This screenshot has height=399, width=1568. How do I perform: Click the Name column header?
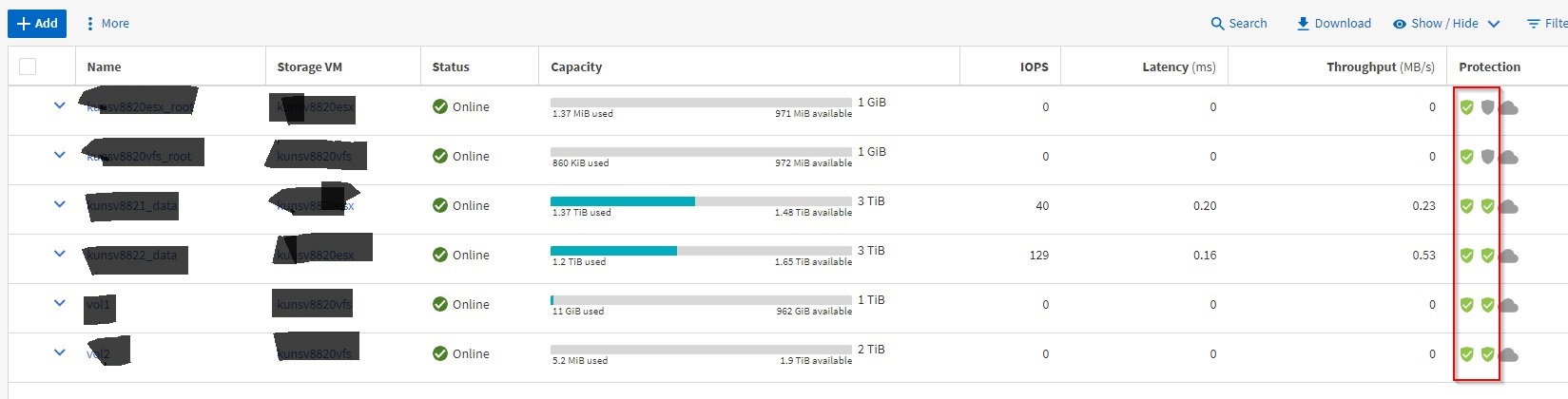[x=104, y=66]
